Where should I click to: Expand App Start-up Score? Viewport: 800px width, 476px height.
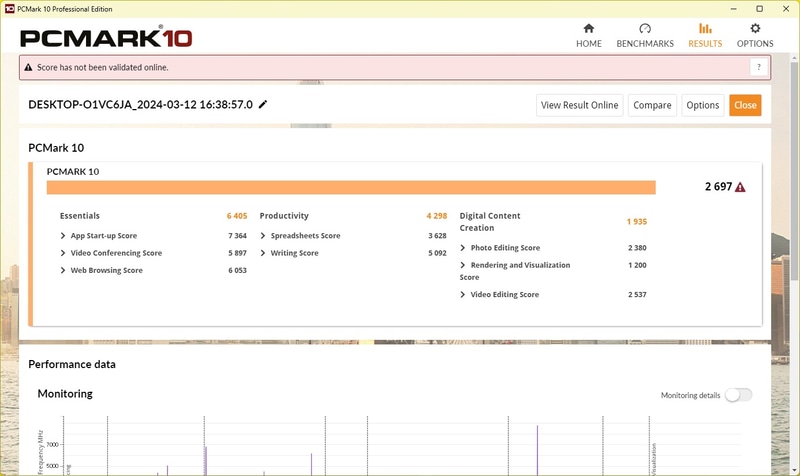pos(63,236)
